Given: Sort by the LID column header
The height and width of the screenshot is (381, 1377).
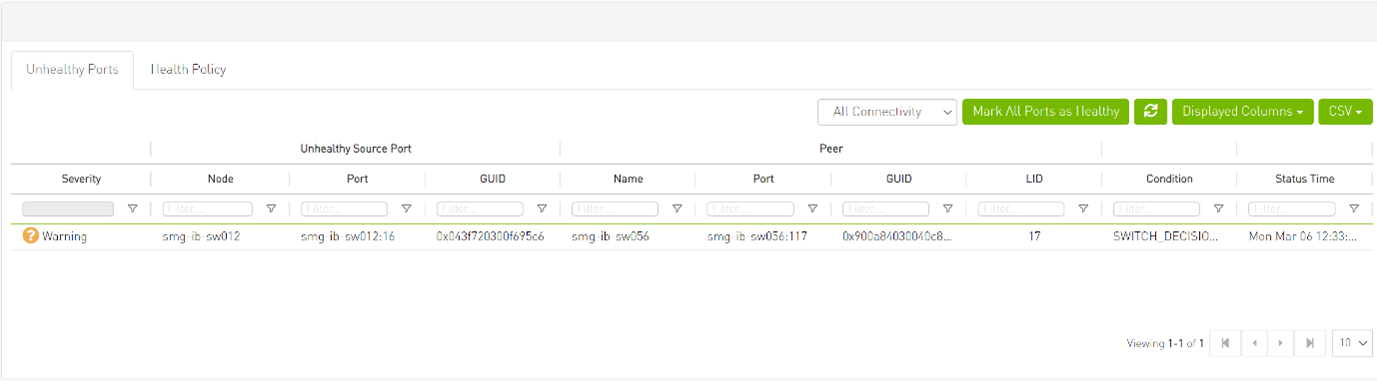Looking at the screenshot, I should (1034, 179).
